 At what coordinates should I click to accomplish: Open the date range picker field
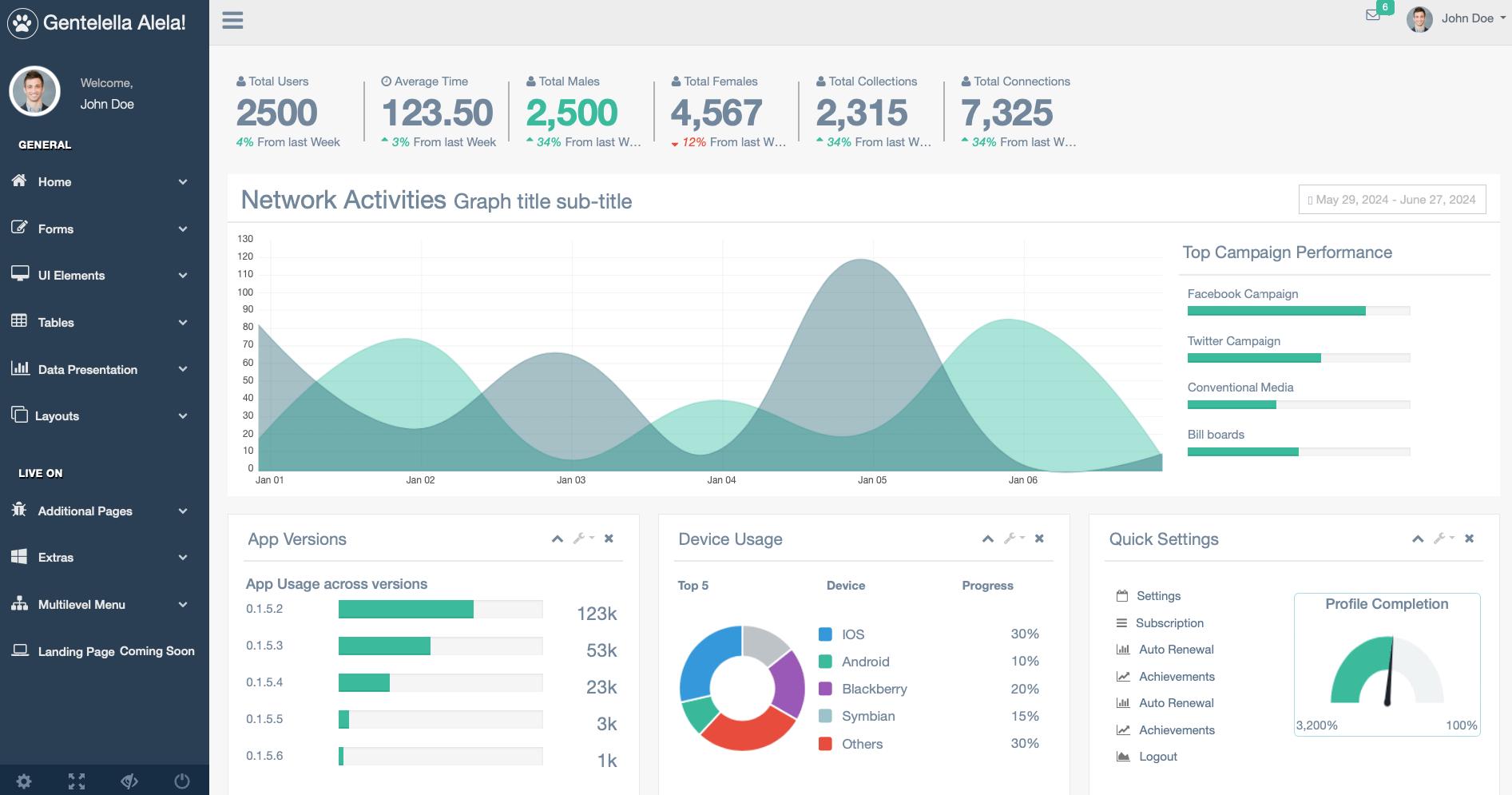[1392, 200]
